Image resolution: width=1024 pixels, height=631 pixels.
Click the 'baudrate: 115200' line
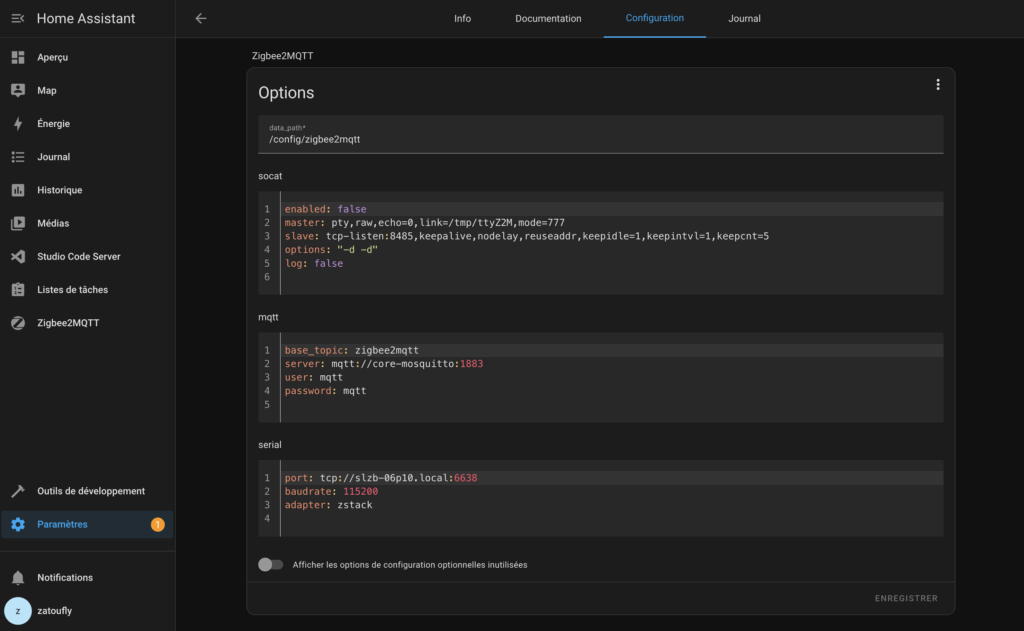click(x=612, y=491)
